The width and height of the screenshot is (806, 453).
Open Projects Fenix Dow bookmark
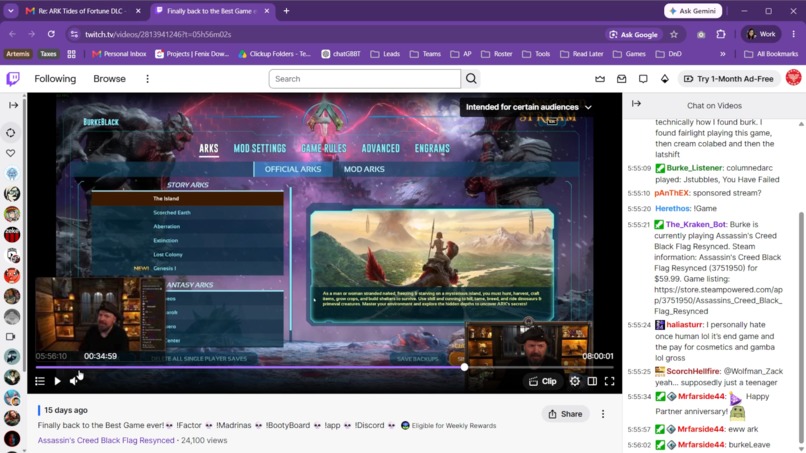(x=192, y=54)
